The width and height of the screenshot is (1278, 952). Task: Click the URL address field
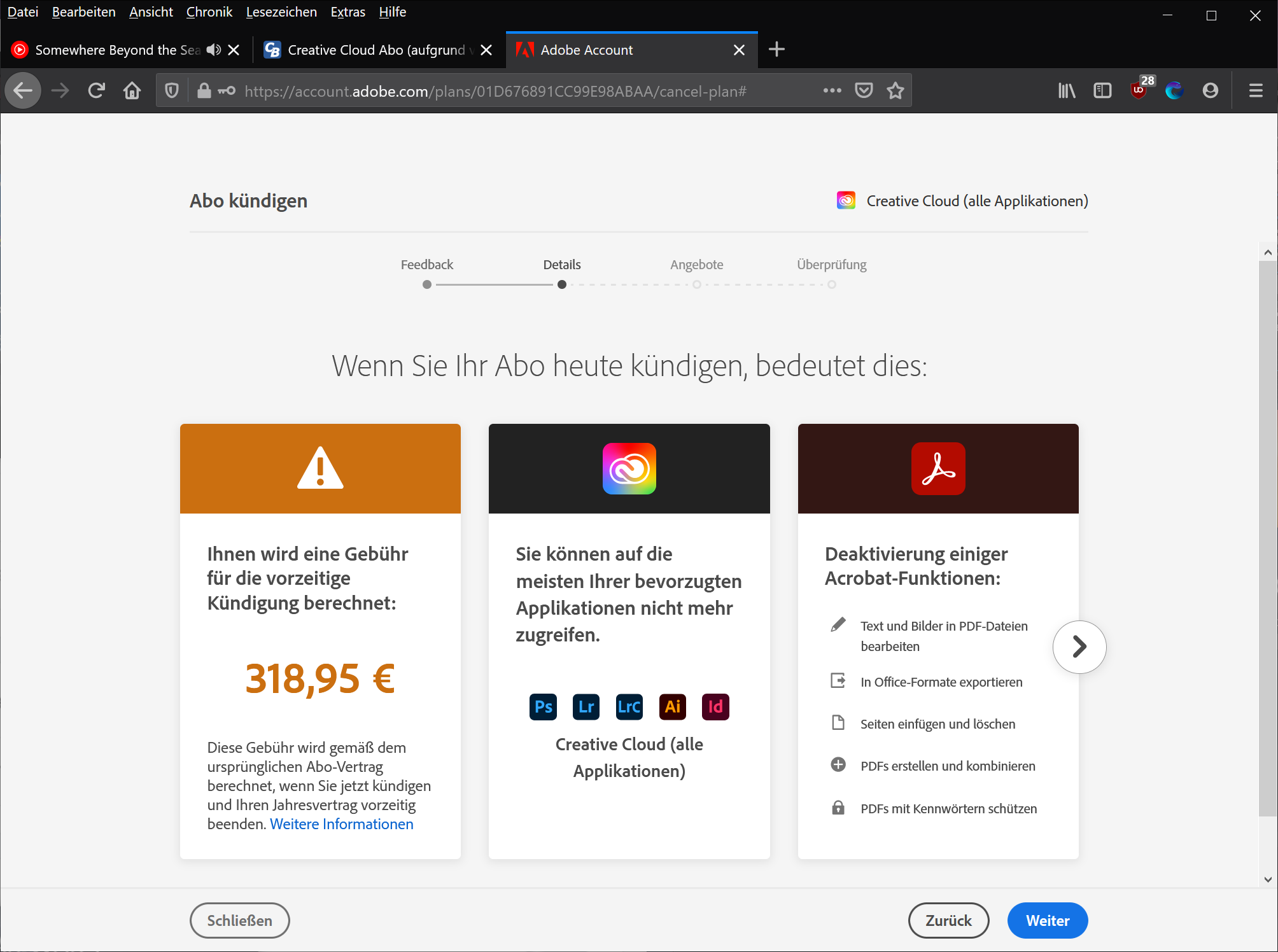pyautogui.click(x=509, y=91)
